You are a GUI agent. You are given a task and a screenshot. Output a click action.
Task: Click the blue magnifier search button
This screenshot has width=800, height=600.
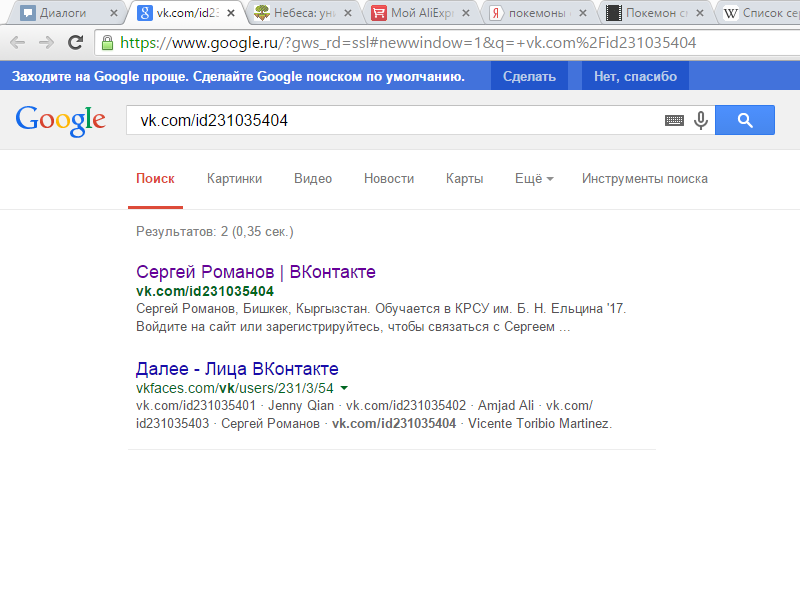tap(745, 120)
